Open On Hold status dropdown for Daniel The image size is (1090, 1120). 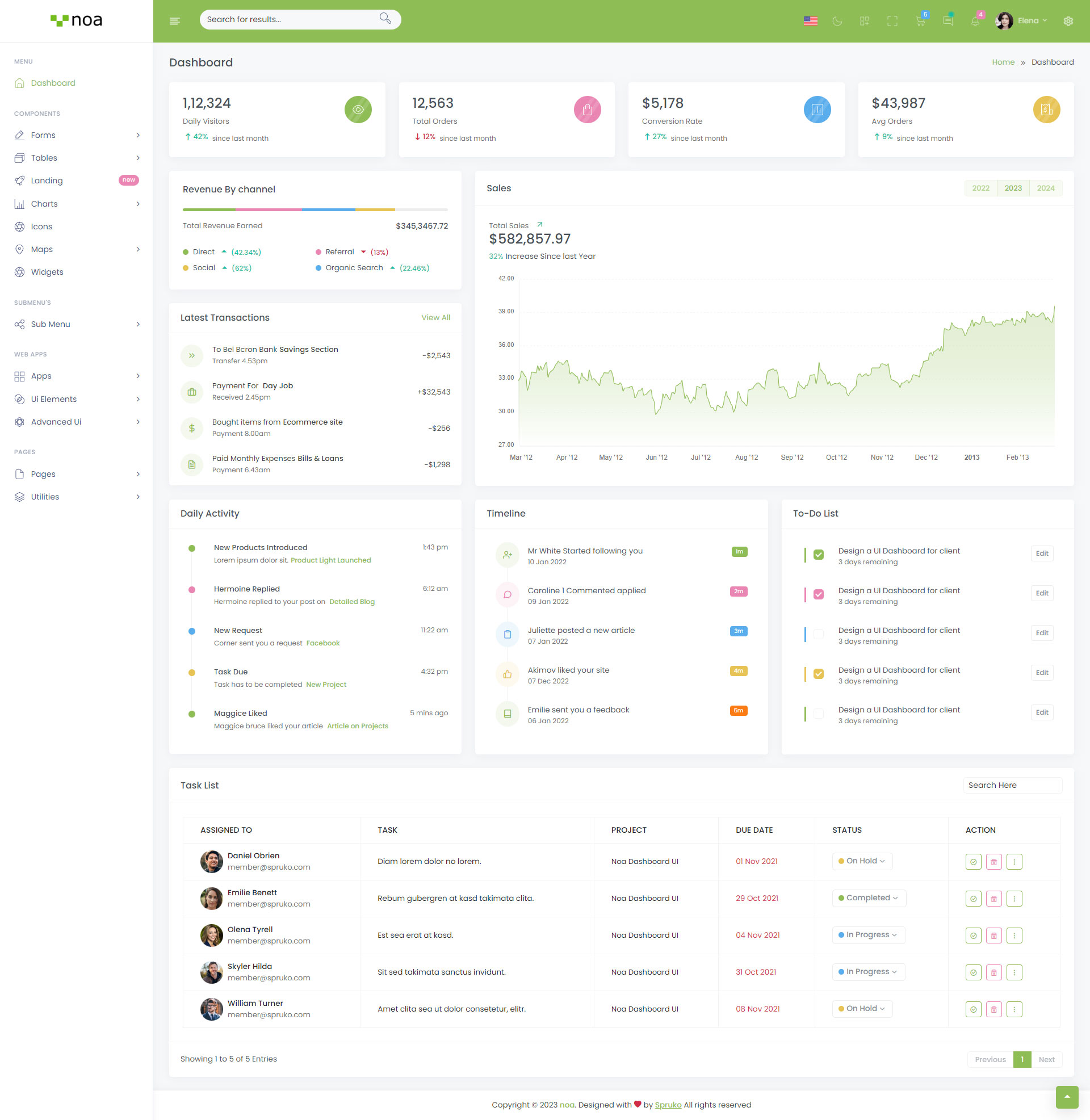[x=862, y=861]
